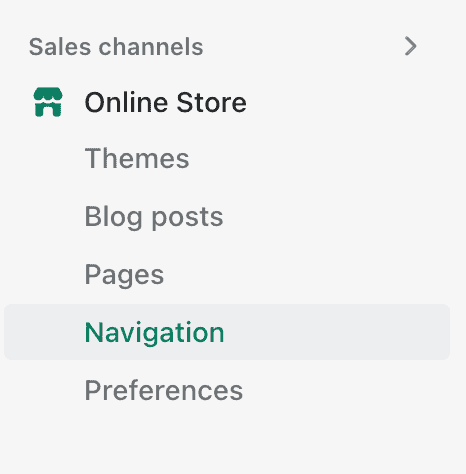Click the right-pointing arrow beside Sales channels
This screenshot has width=466, height=474.
coord(410,46)
